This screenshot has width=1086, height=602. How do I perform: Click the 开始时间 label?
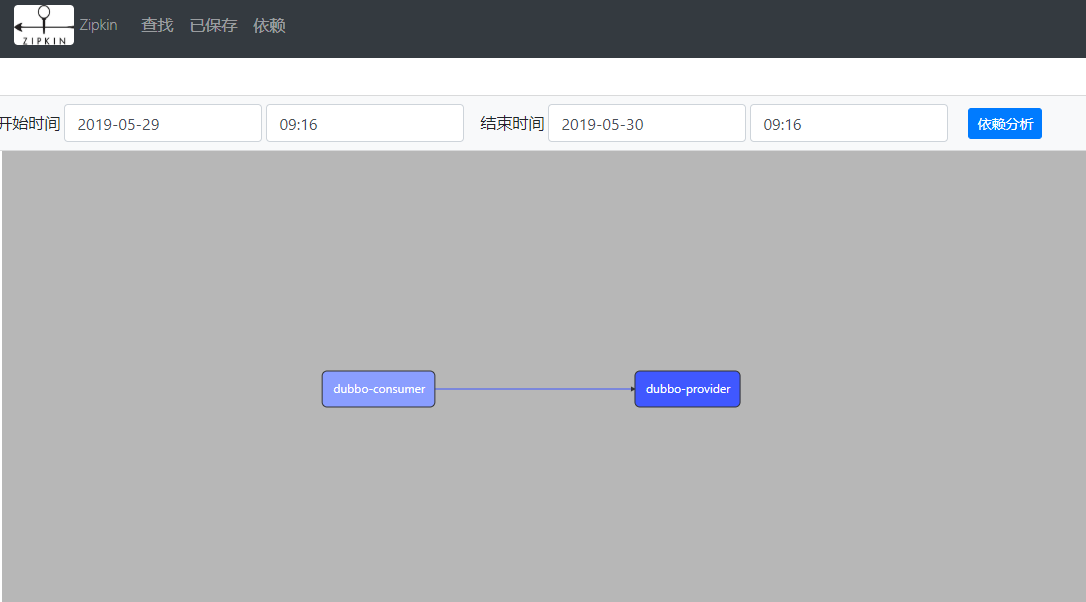(x=30, y=124)
